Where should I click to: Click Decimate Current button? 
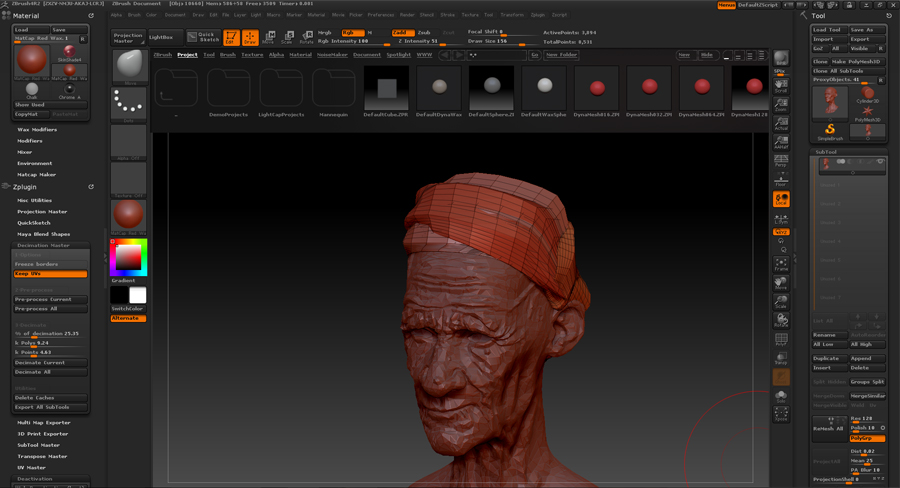click(x=51, y=362)
